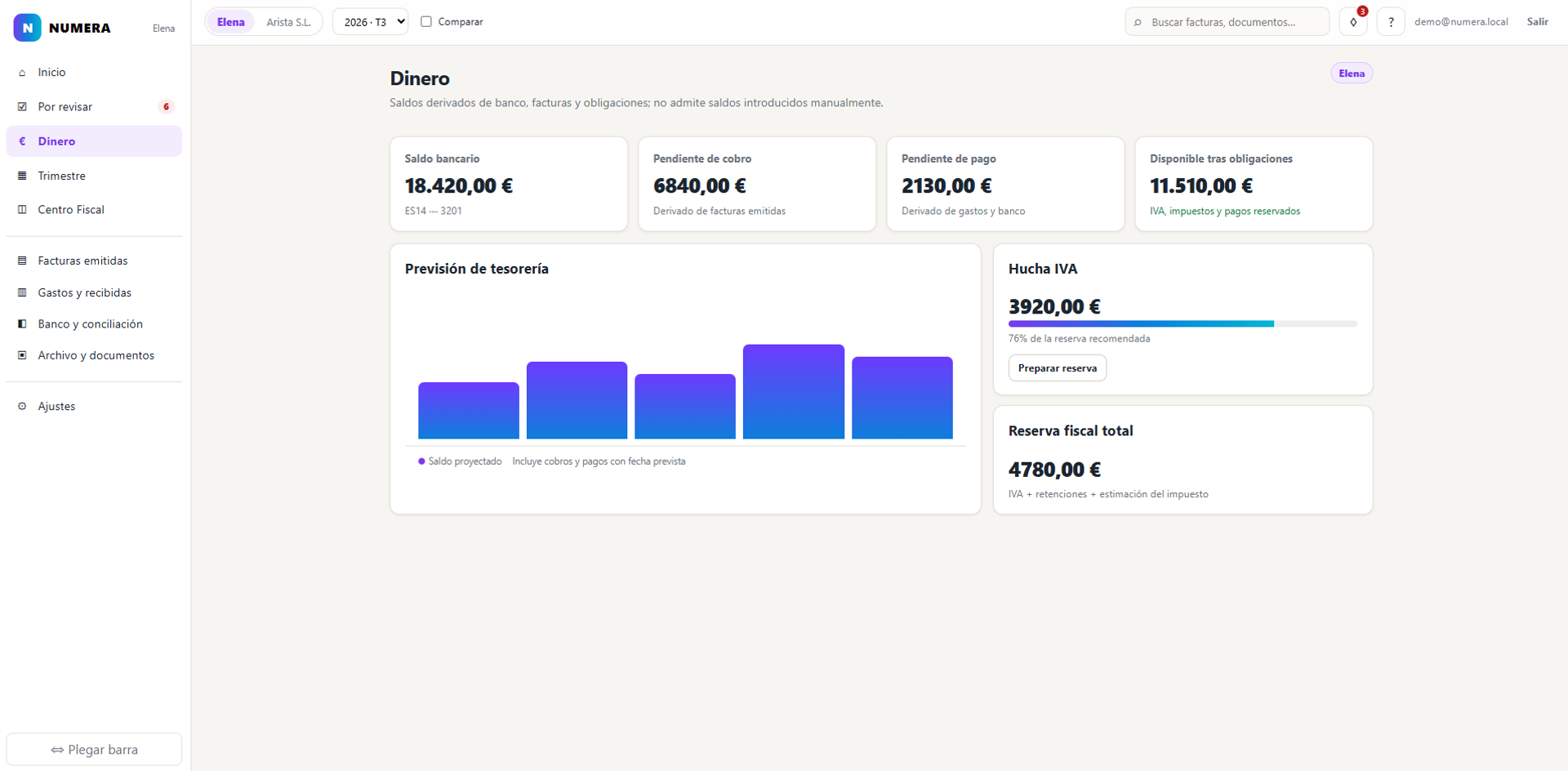Go to Centro Fiscal section
Image resolution: width=1568 pixels, height=771 pixels.
[x=94, y=210]
